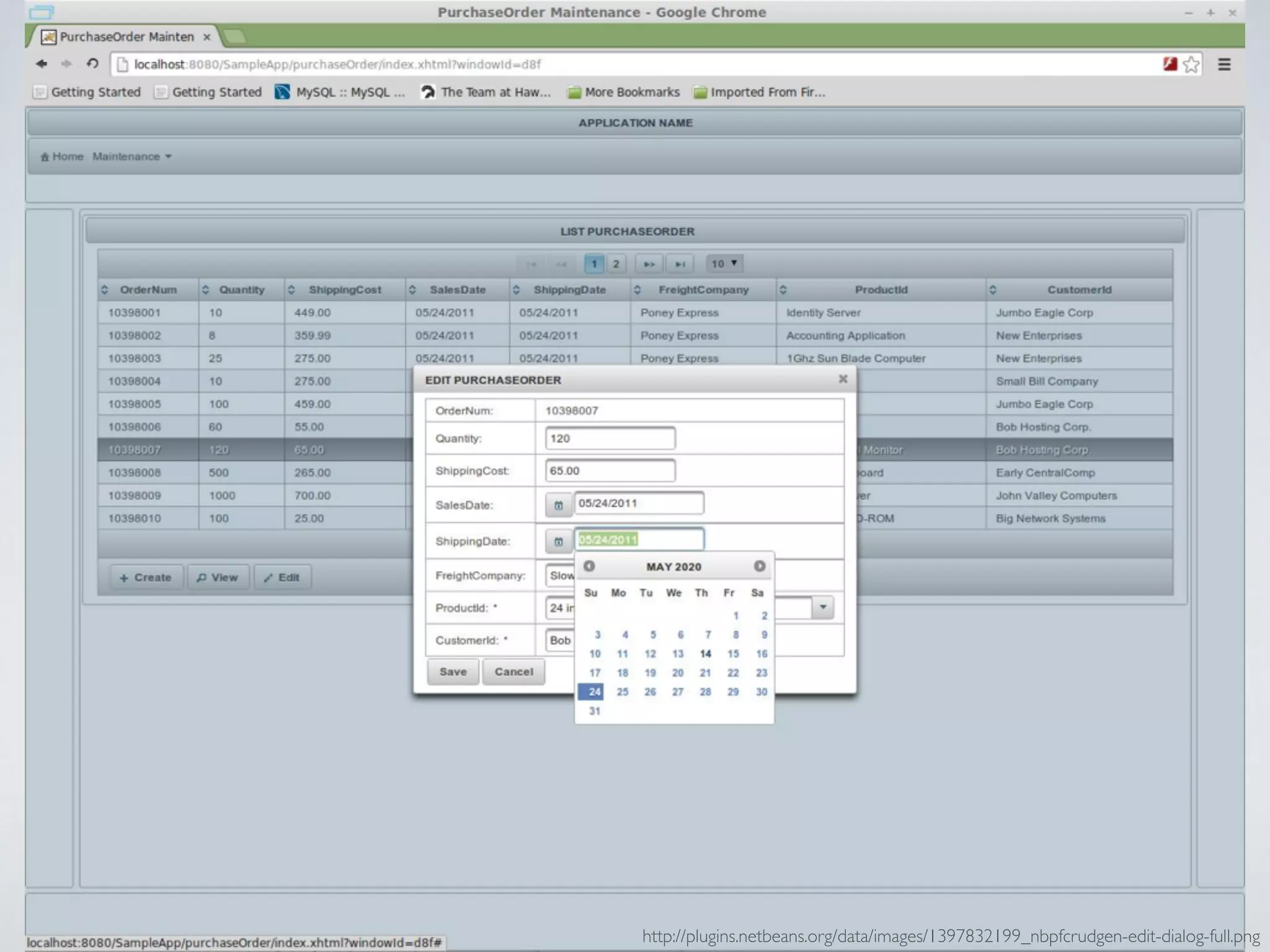Select day 31 in calendar
Viewport: 1270px width, 952px height.
click(x=594, y=711)
